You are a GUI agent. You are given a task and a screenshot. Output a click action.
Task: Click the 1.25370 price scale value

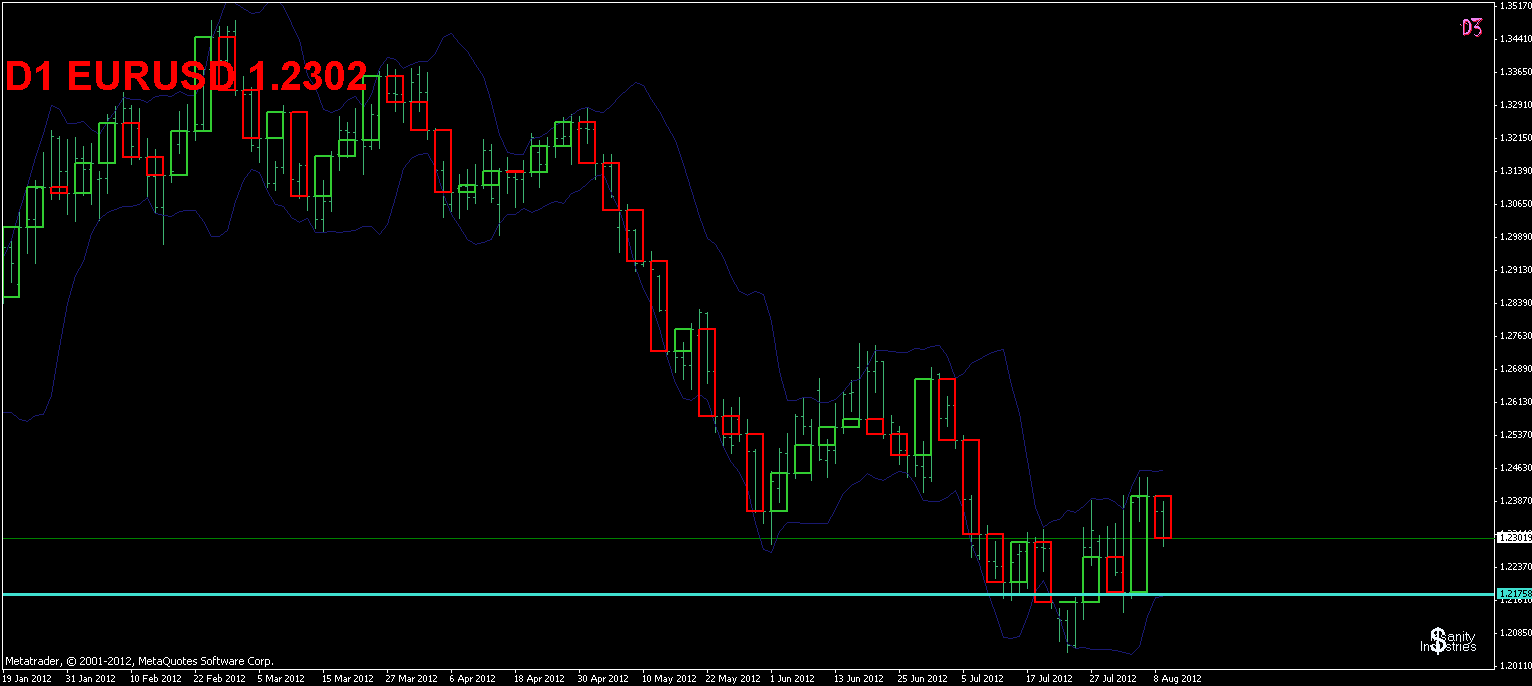[1516, 435]
